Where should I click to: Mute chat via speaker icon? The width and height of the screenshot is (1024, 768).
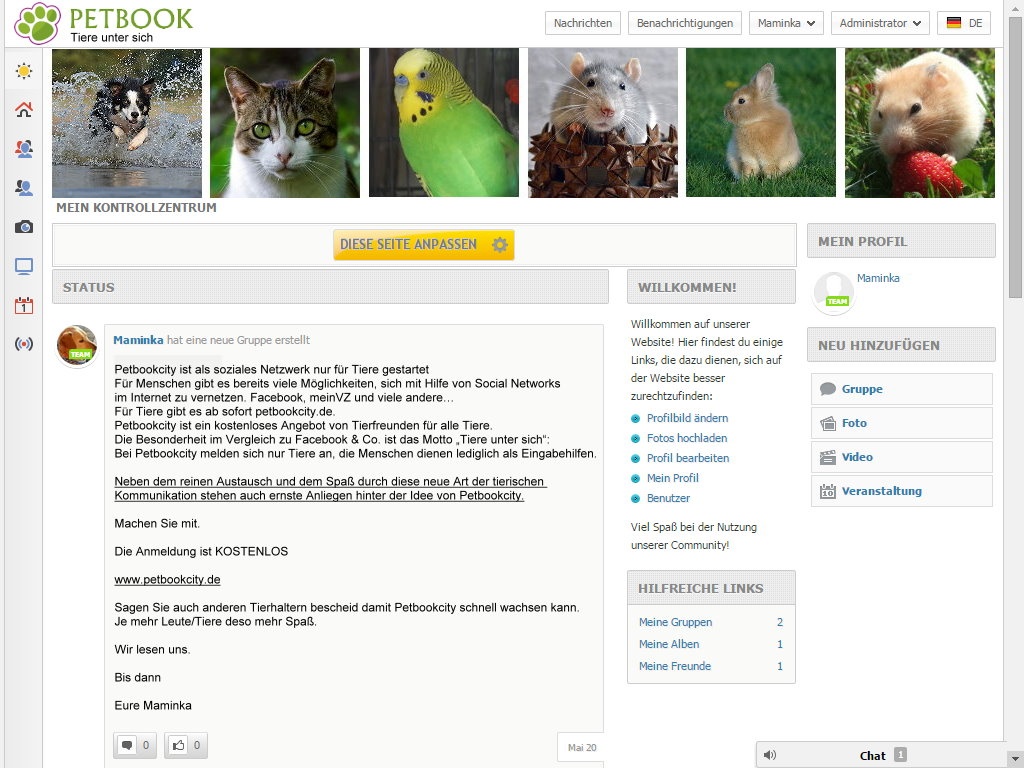tap(770, 755)
